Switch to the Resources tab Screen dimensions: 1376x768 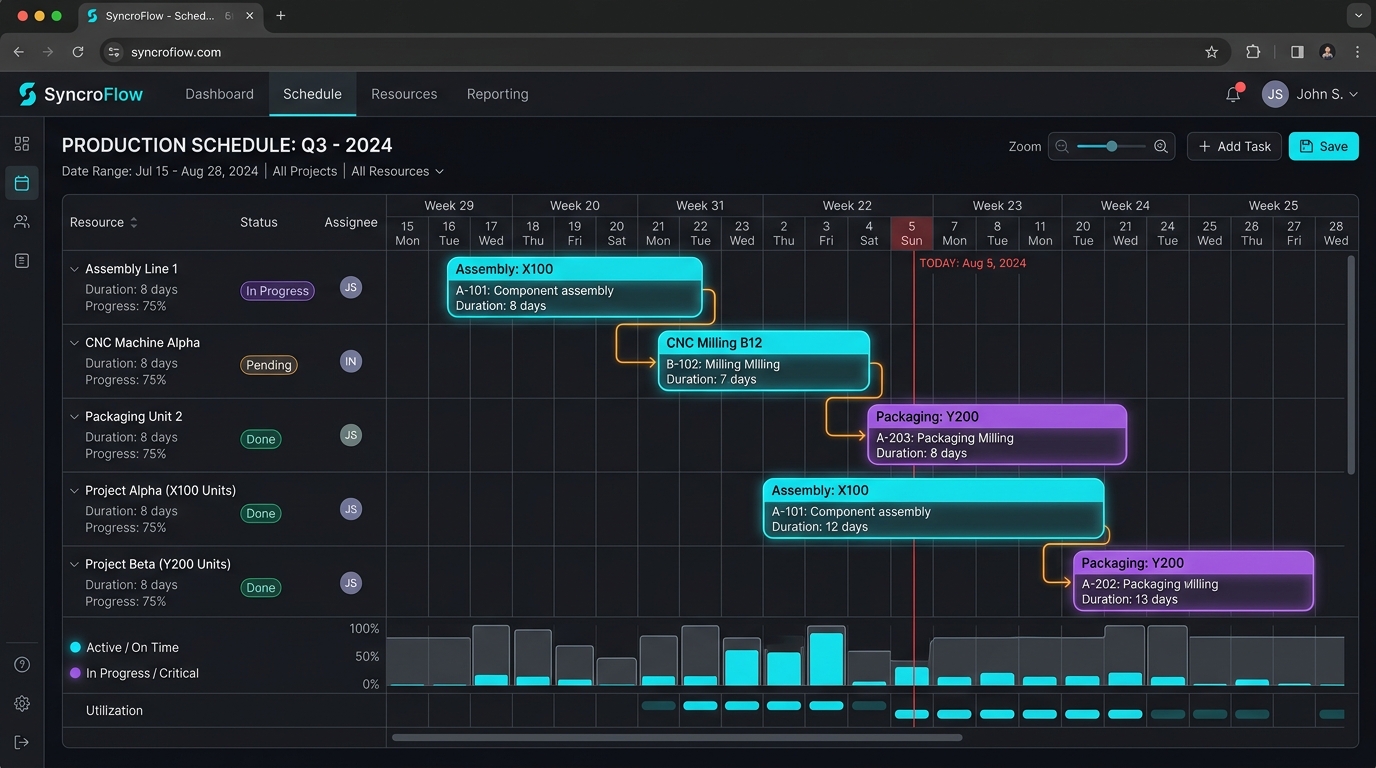click(x=404, y=94)
